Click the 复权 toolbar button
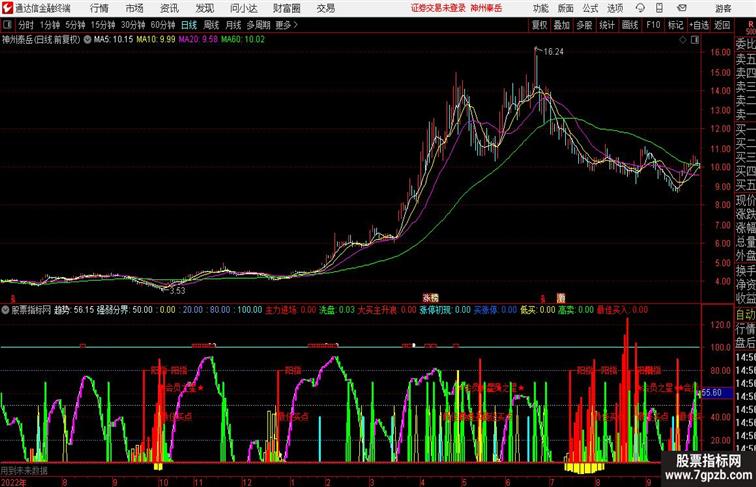 (x=539, y=25)
